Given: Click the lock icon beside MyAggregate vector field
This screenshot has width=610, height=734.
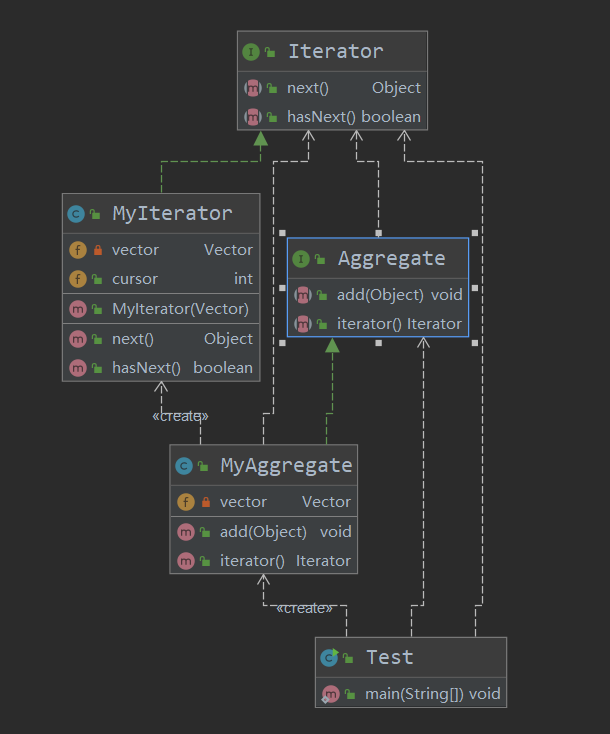Looking at the screenshot, I should point(204,502).
